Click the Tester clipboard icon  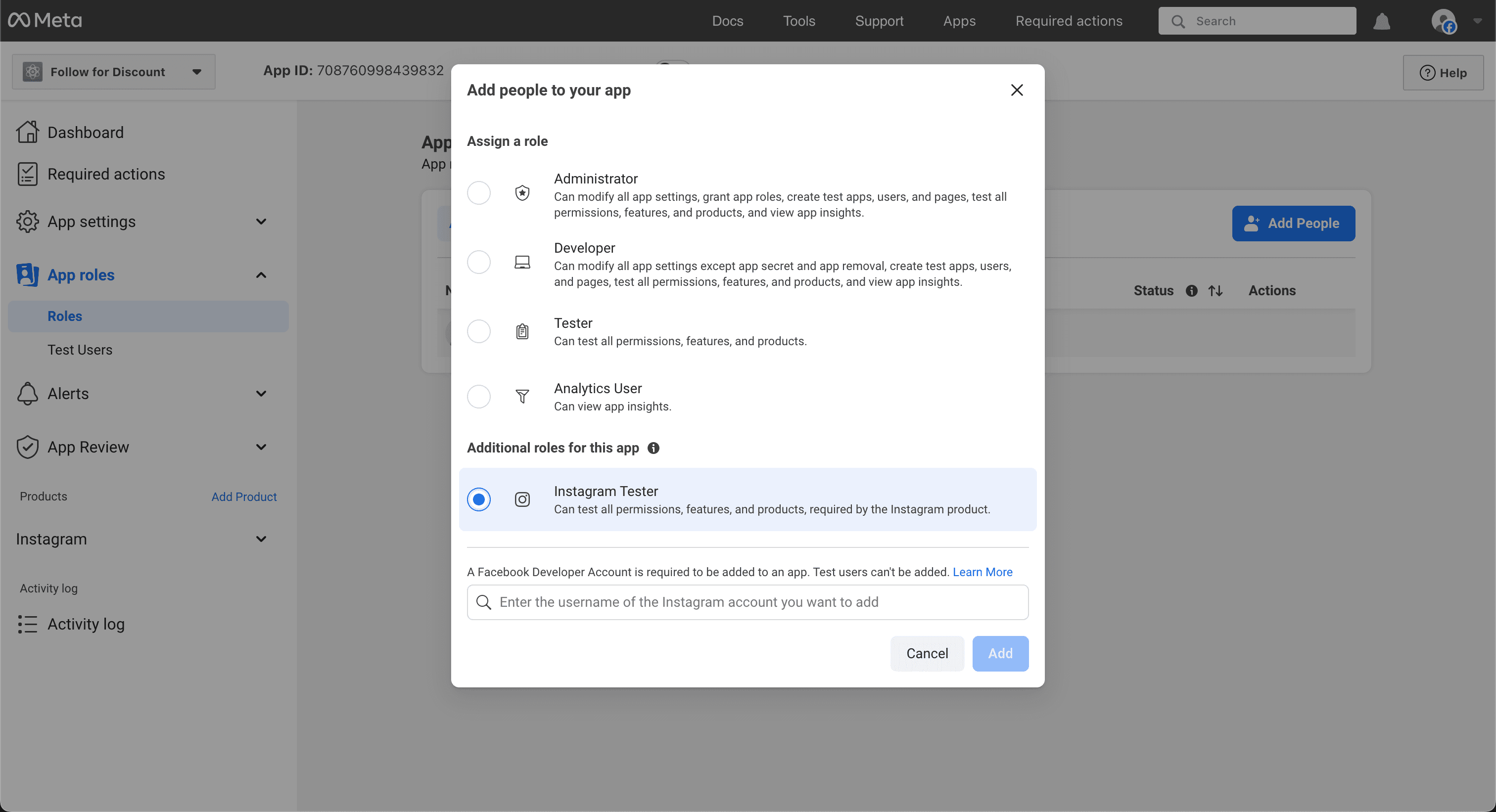click(522, 331)
